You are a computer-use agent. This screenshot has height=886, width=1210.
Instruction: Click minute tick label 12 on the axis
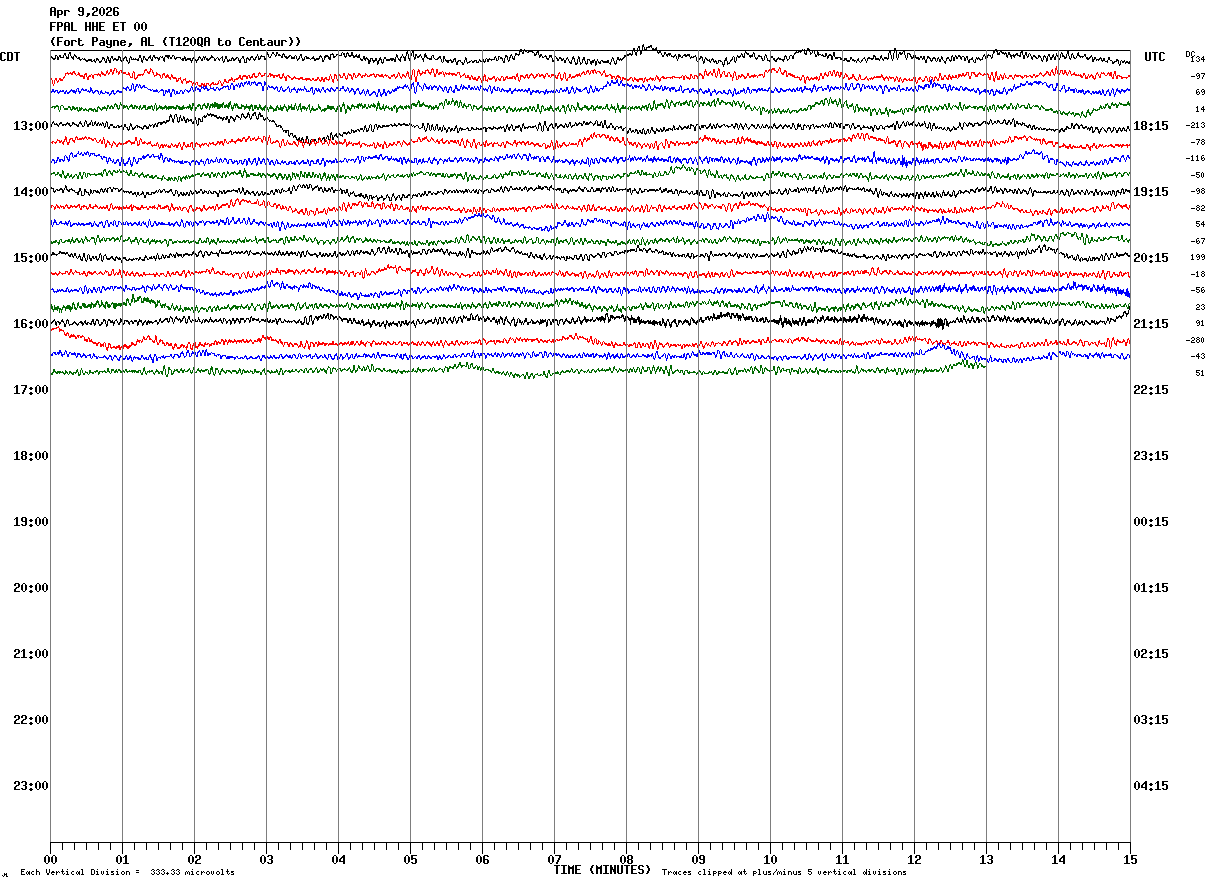coord(914,860)
